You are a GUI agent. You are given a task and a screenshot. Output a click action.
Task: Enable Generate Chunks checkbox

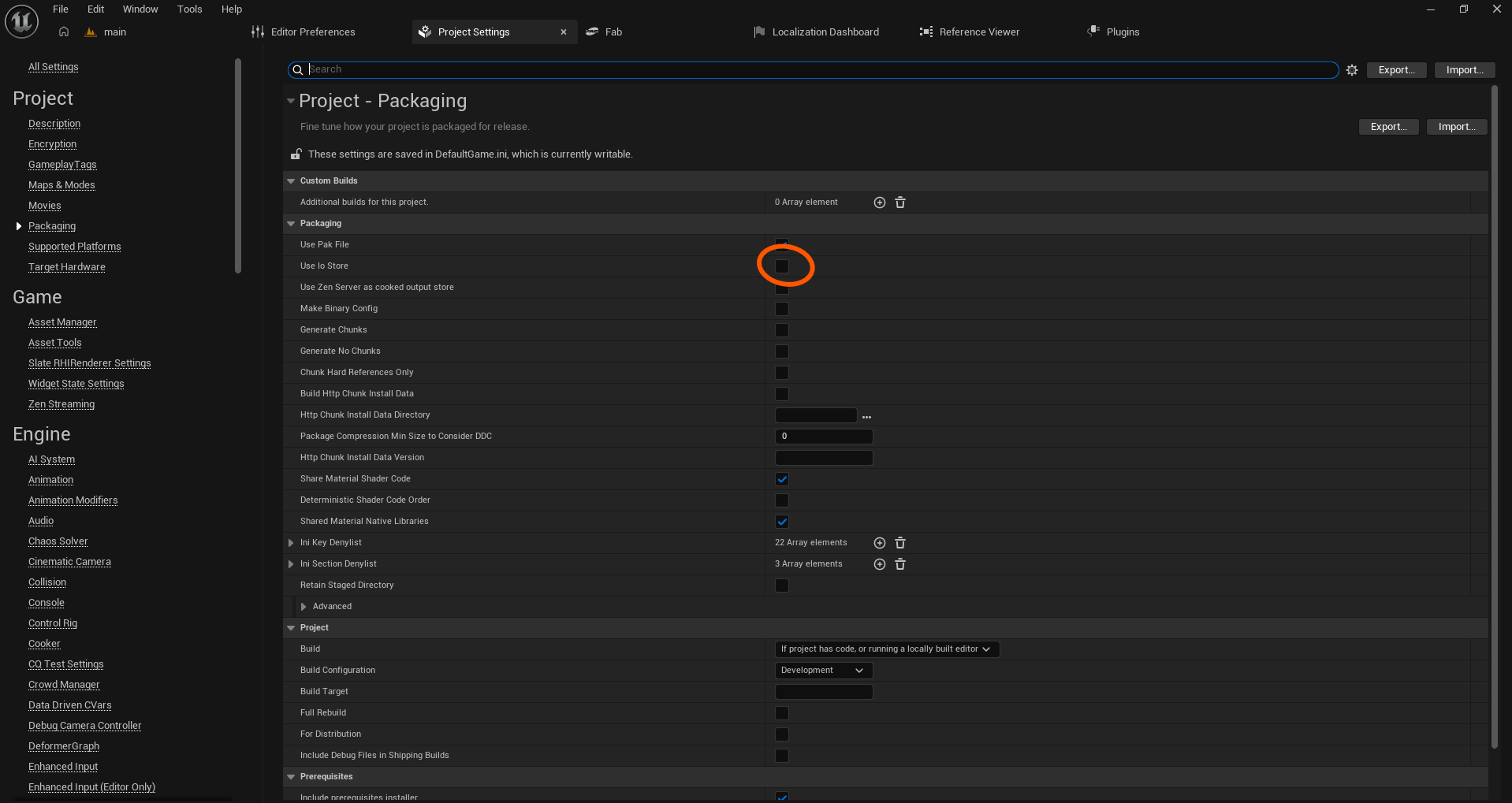[782, 330]
